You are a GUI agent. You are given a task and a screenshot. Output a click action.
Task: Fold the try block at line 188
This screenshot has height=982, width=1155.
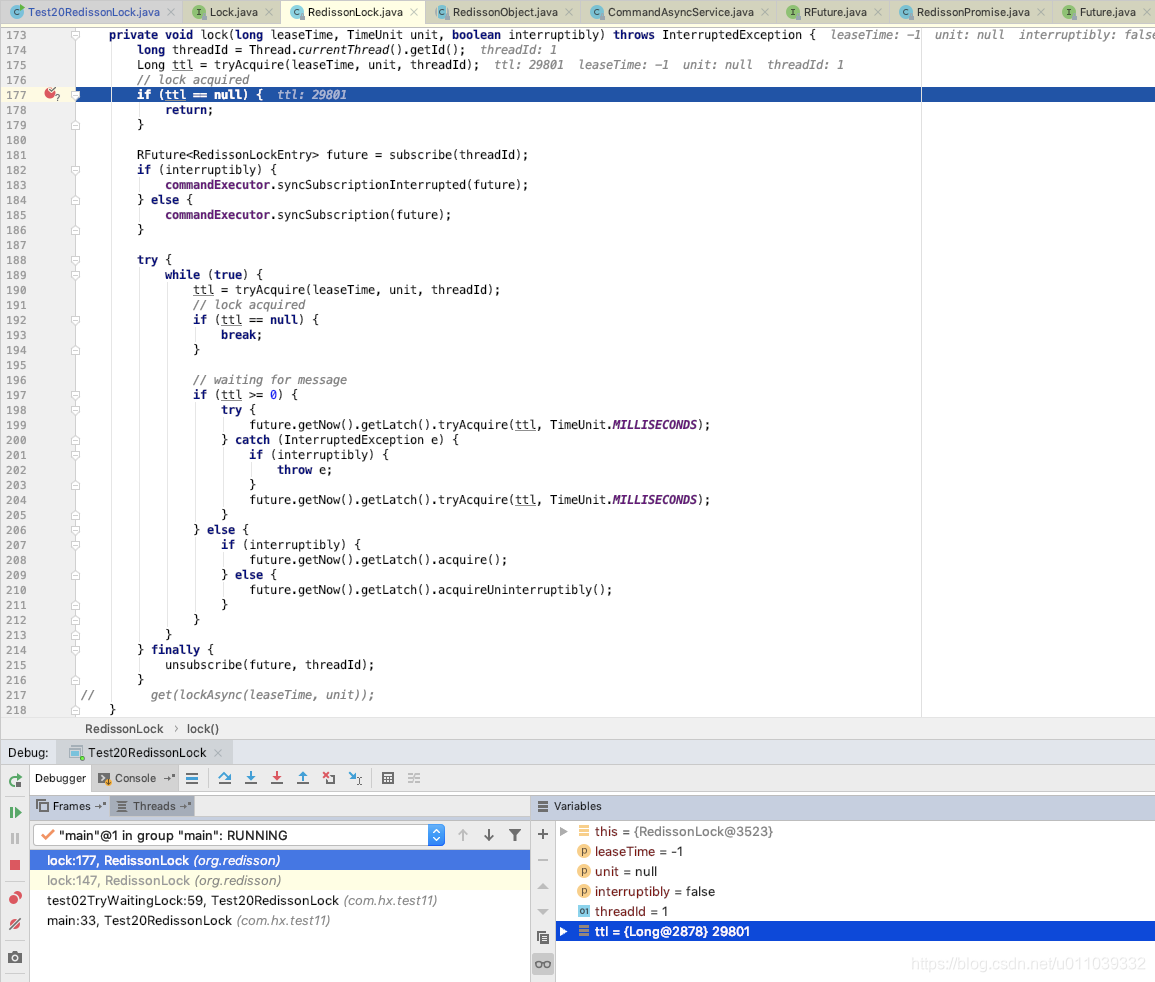75,260
